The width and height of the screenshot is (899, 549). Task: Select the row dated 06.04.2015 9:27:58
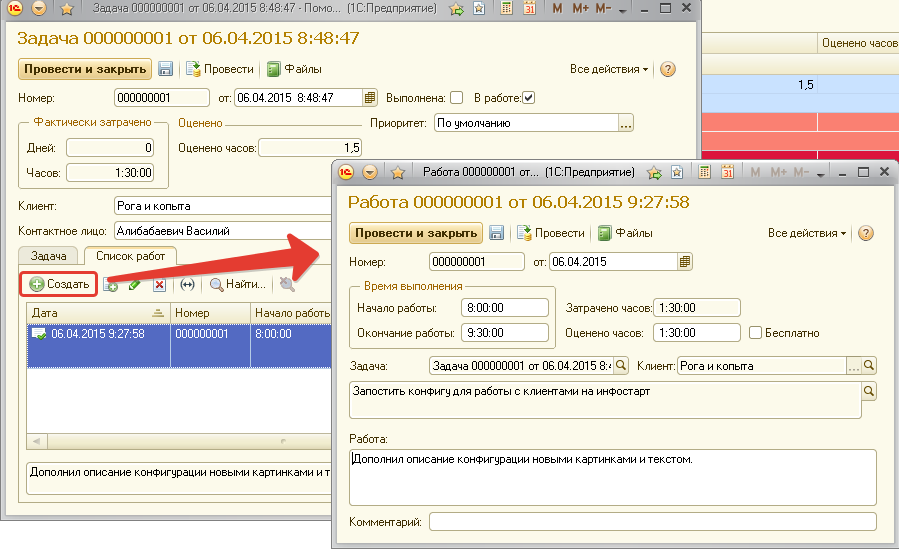click(x=179, y=346)
